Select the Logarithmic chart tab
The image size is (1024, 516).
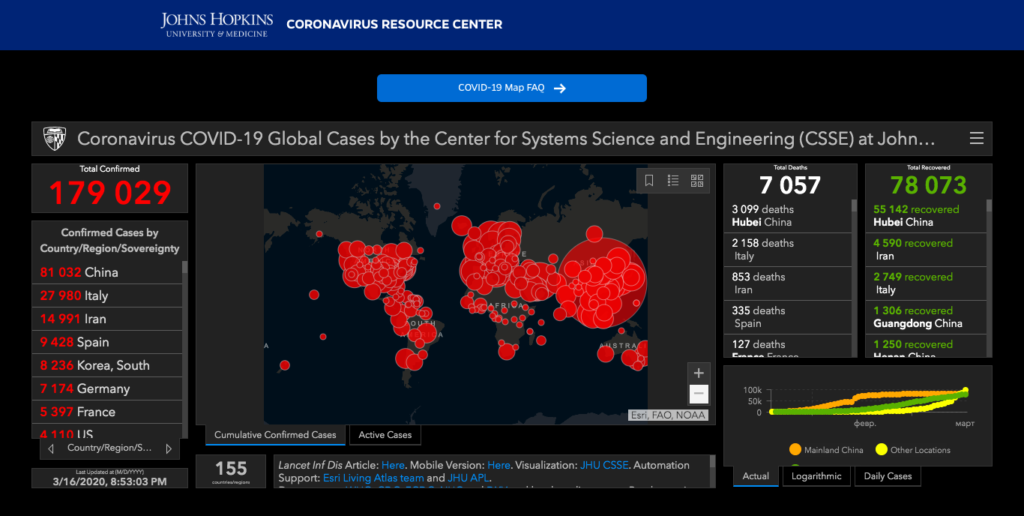click(816, 476)
